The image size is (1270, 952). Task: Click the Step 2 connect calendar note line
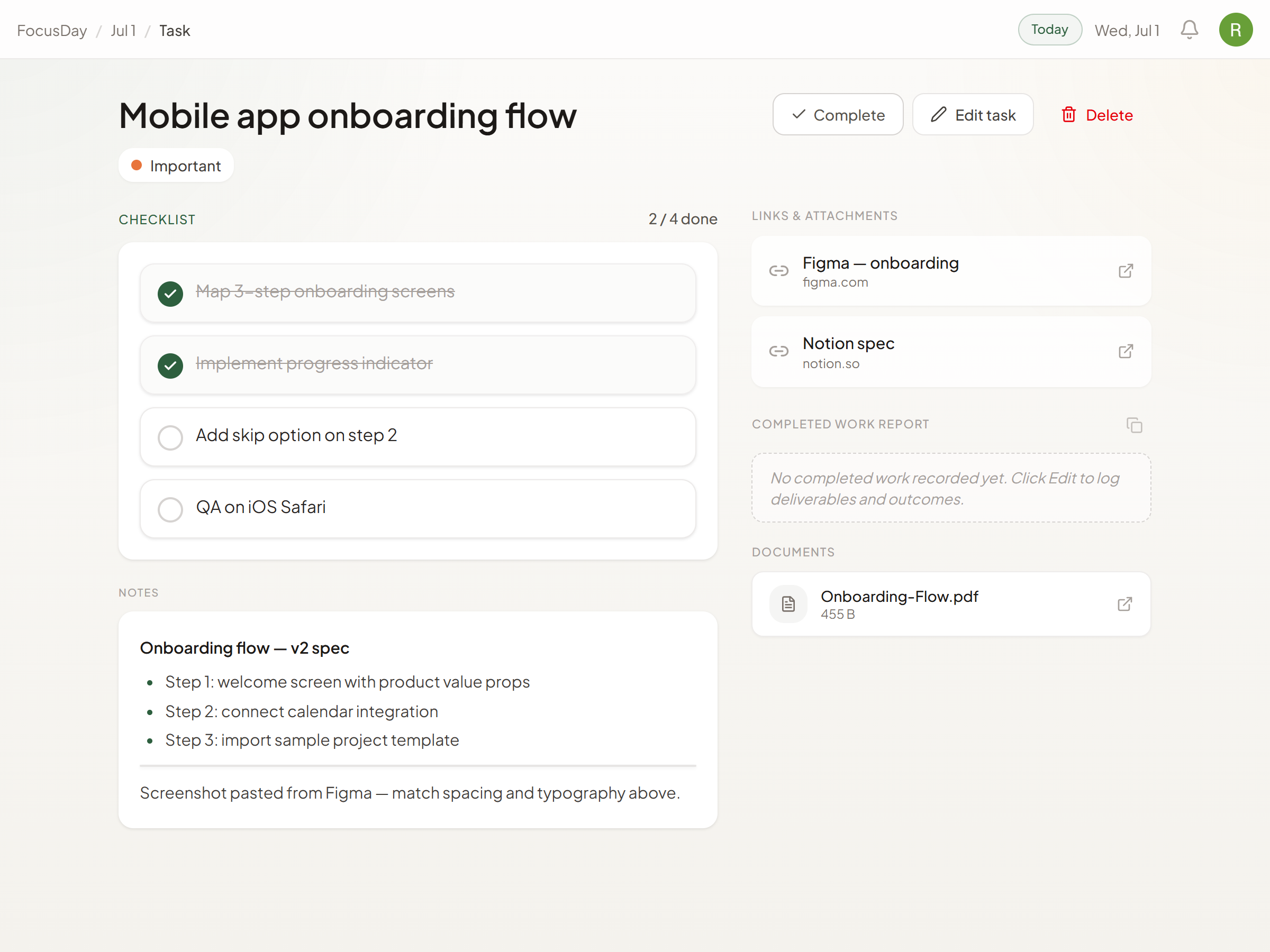[302, 711]
